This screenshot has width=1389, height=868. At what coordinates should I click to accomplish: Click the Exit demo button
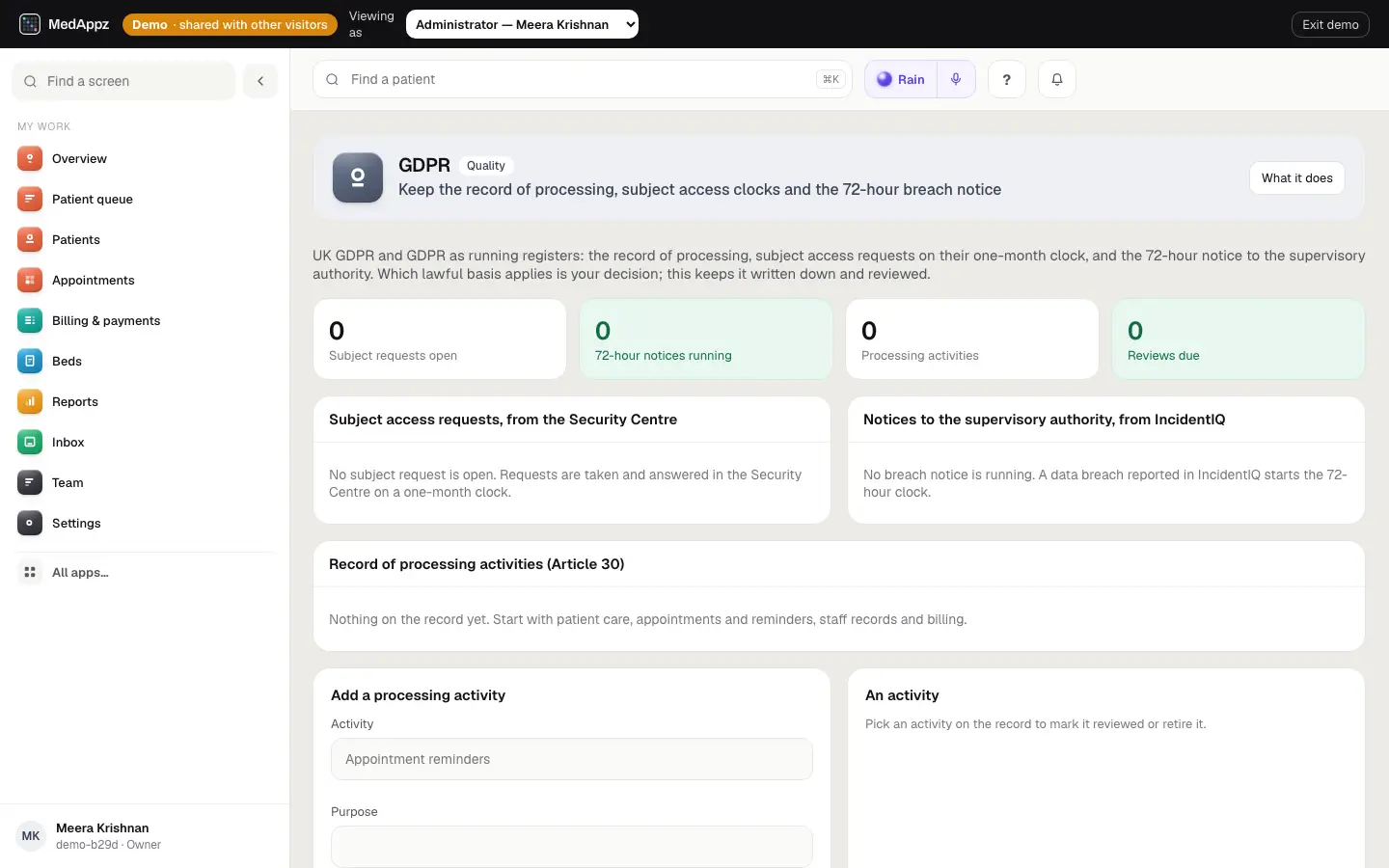point(1330,24)
